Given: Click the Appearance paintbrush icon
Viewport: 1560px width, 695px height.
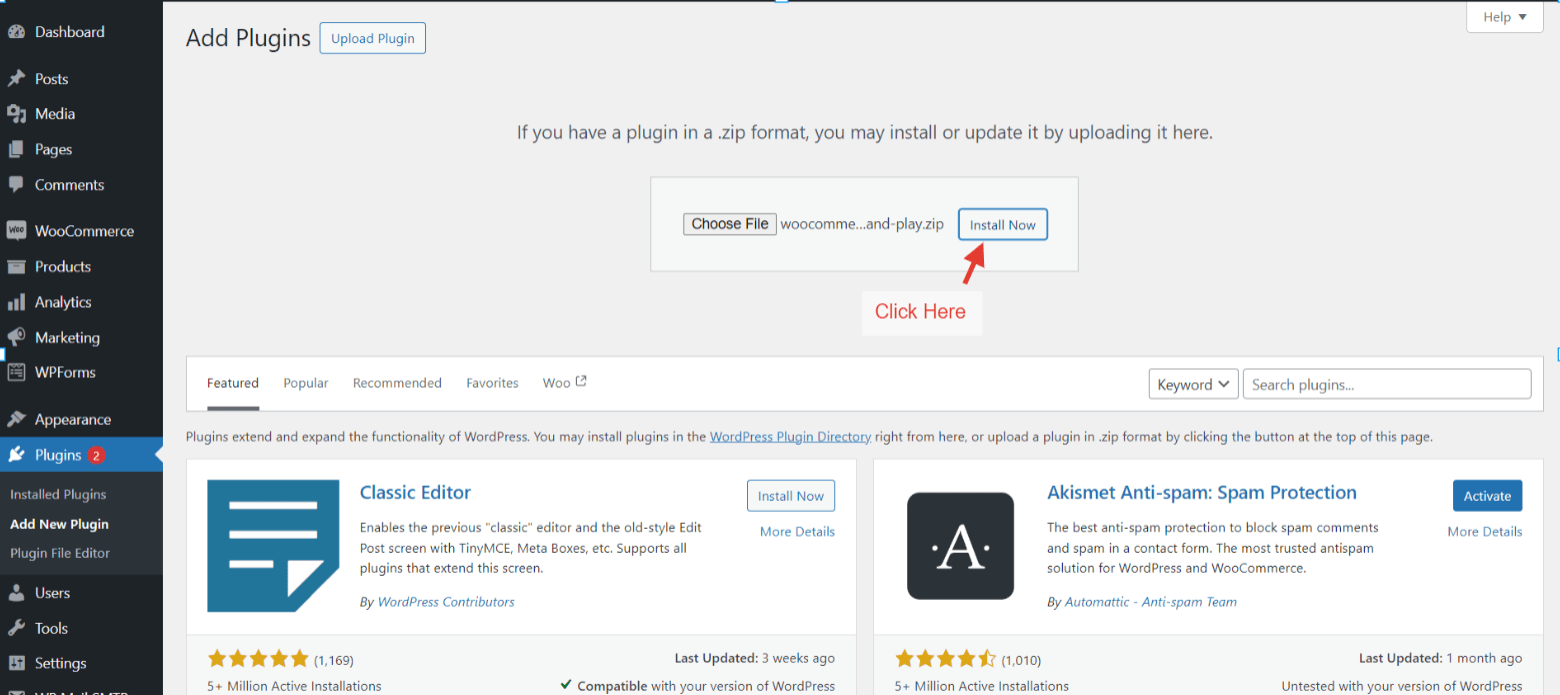Looking at the screenshot, I should (16, 420).
